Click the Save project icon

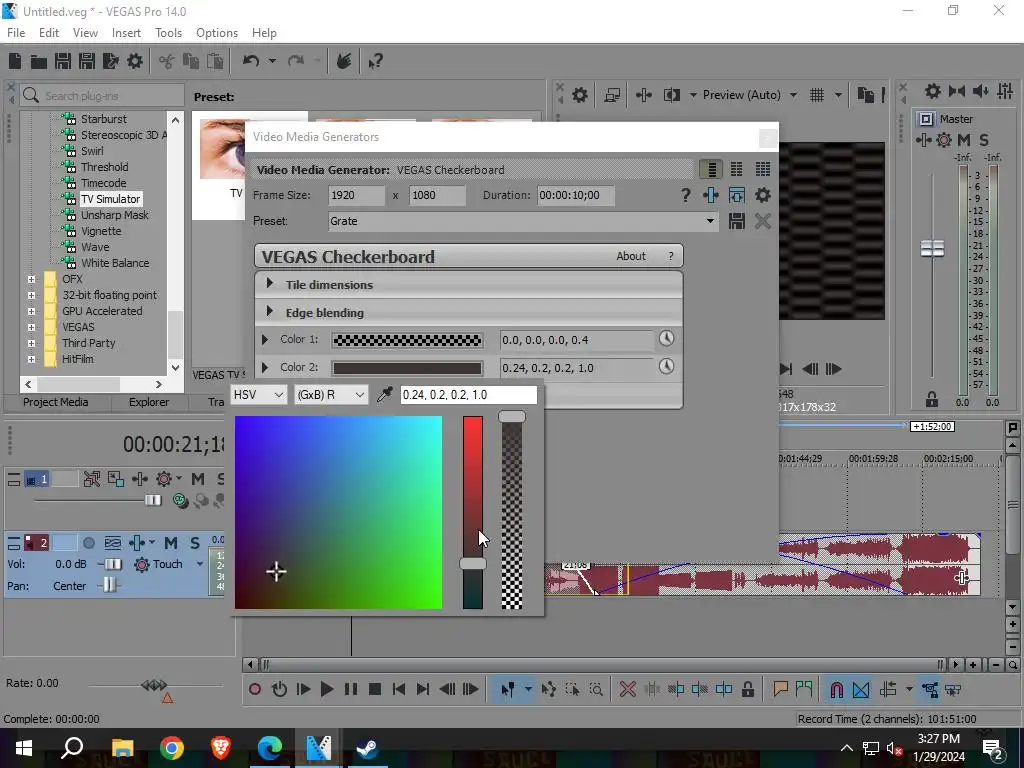pos(63,61)
